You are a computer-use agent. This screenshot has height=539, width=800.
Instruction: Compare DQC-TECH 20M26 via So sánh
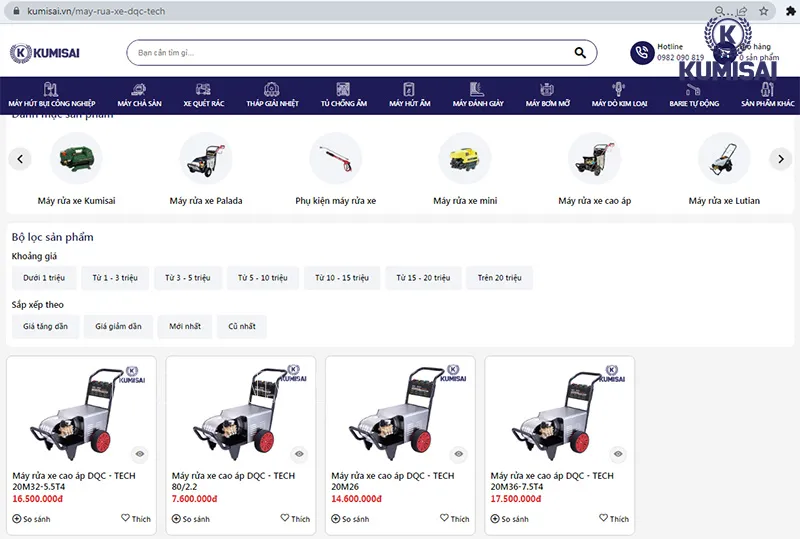click(x=351, y=519)
